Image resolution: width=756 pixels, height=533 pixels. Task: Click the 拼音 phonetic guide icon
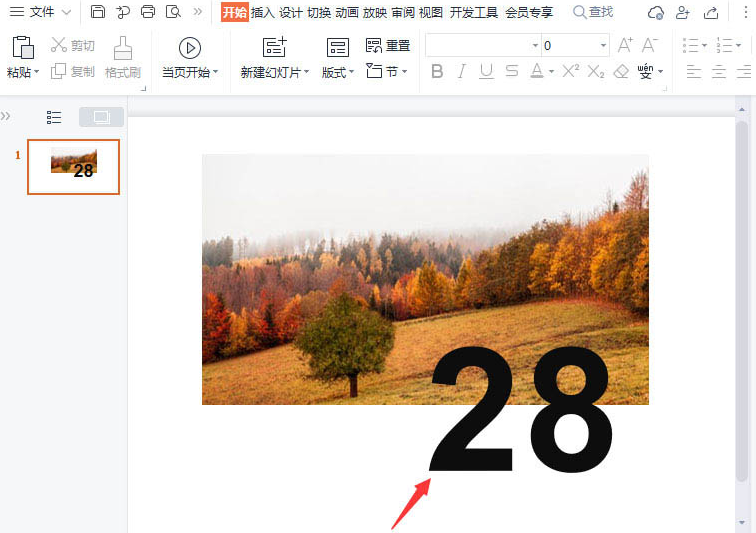coord(646,71)
